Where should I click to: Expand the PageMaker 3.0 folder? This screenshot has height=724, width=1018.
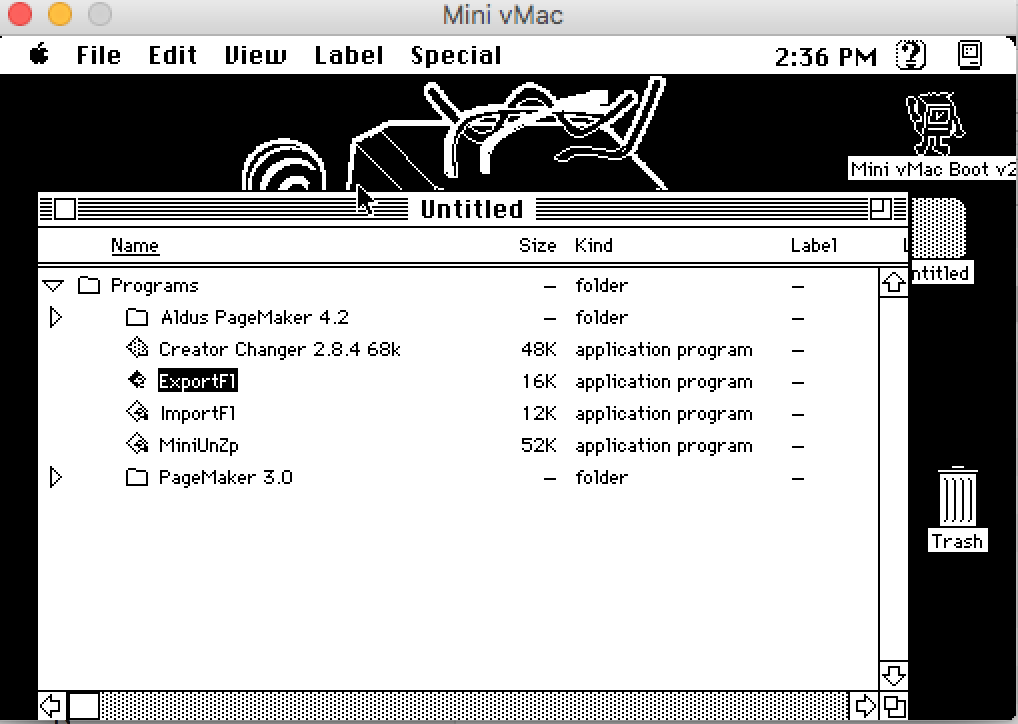[55, 478]
